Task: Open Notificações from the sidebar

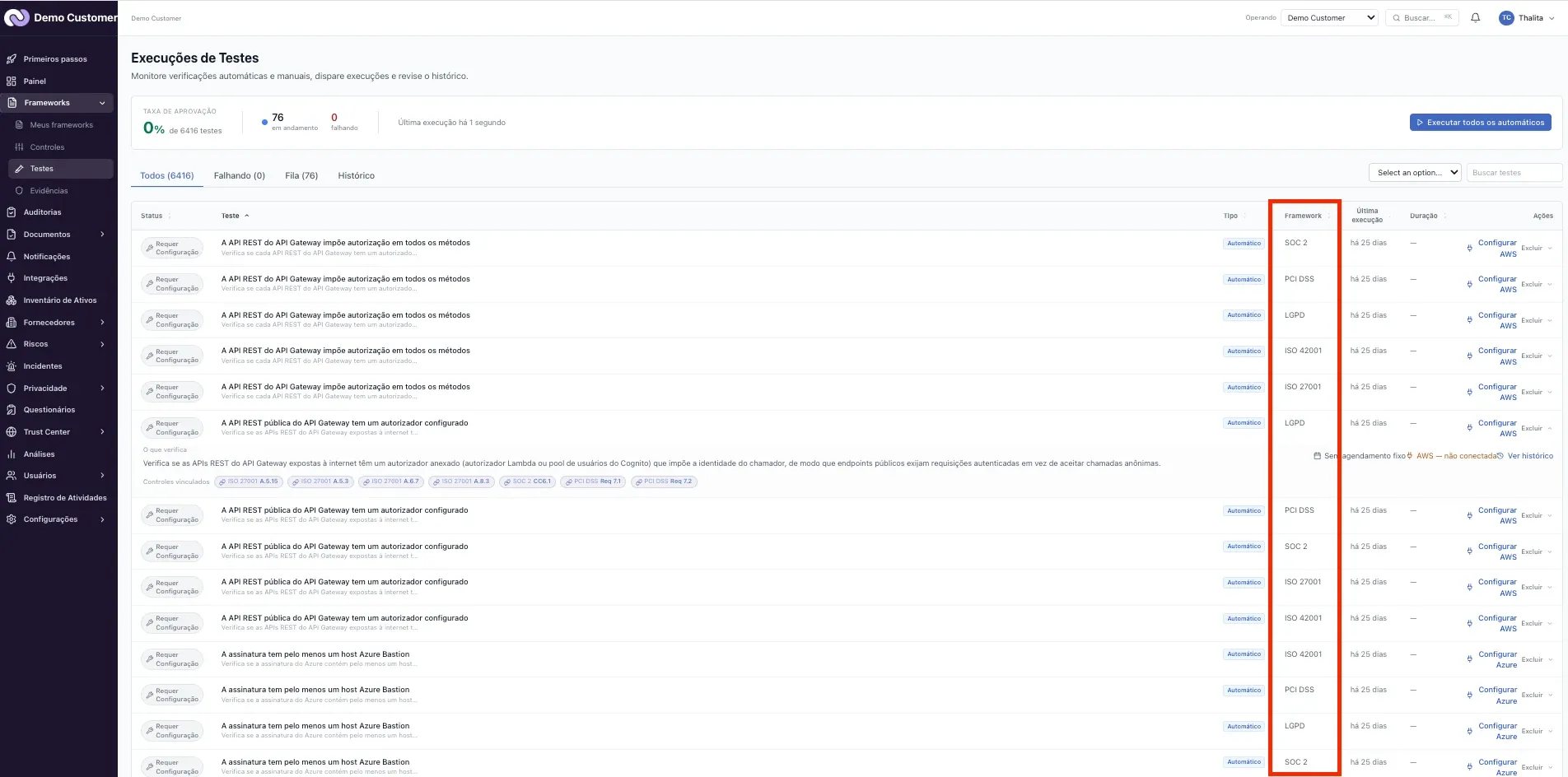Action: tap(46, 257)
